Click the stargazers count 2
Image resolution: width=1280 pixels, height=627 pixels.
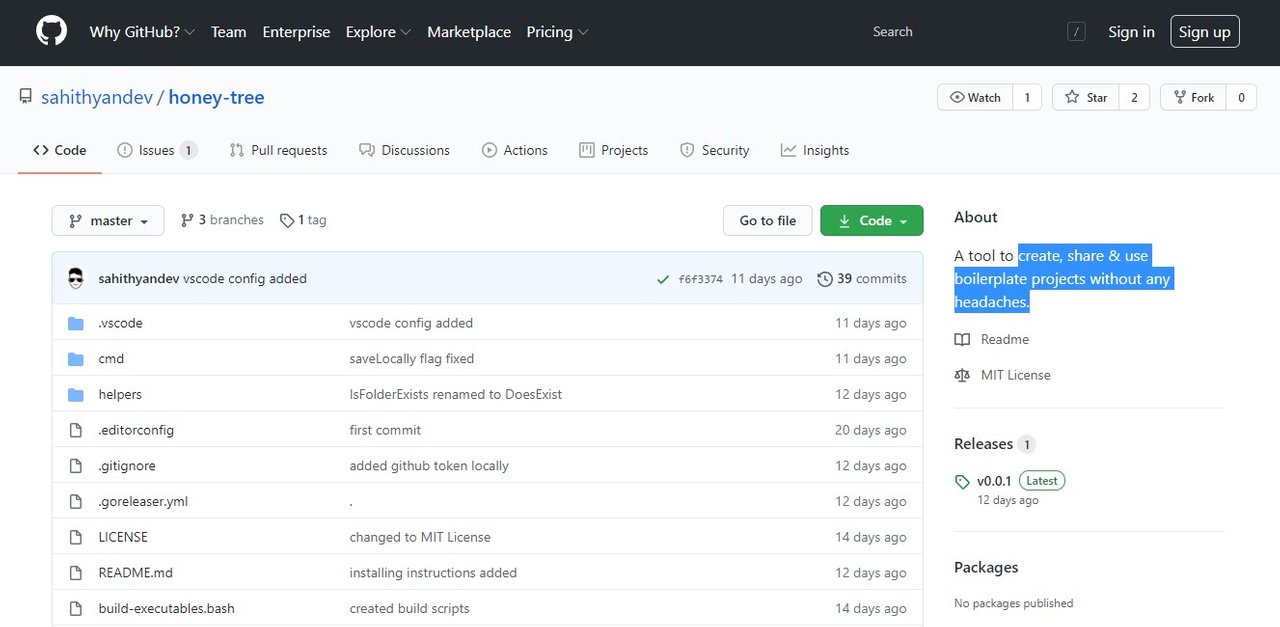coord(1134,97)
